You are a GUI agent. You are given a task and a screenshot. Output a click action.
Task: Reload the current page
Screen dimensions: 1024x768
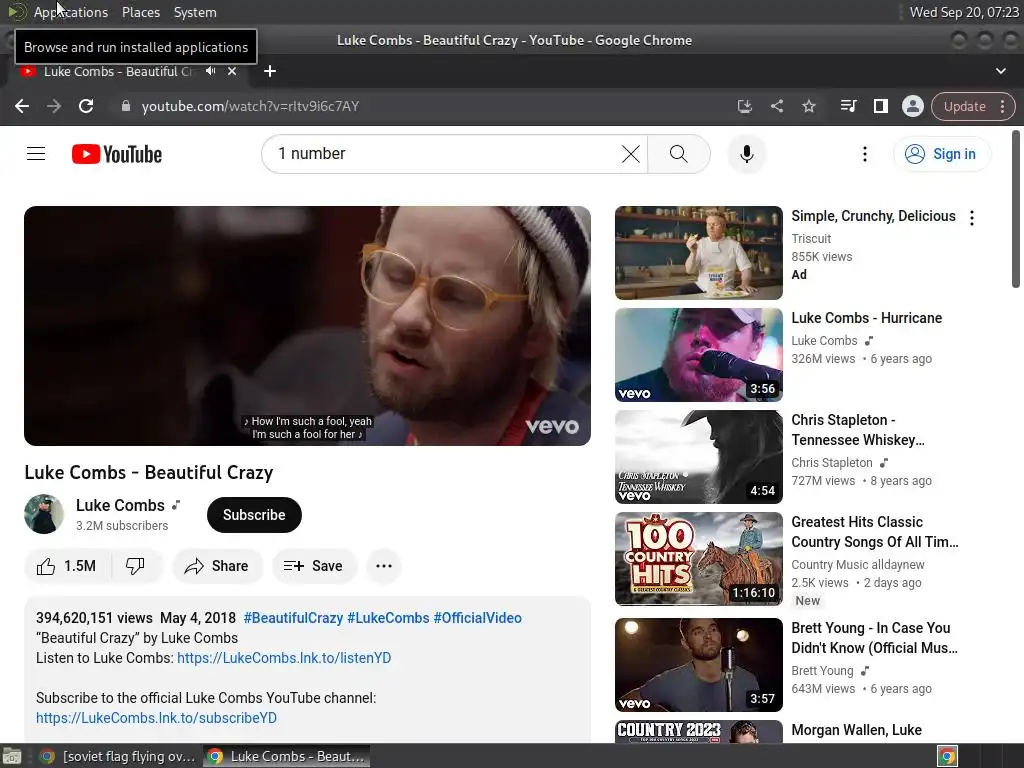86,106
